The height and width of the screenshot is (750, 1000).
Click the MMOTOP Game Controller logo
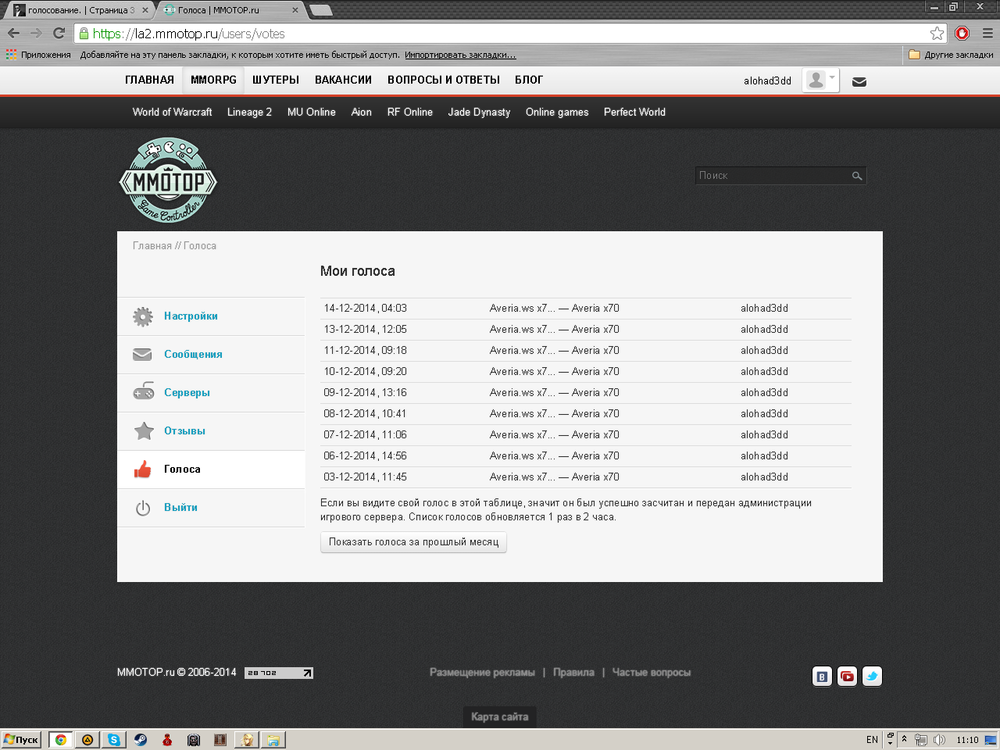(x=167, y=181)
